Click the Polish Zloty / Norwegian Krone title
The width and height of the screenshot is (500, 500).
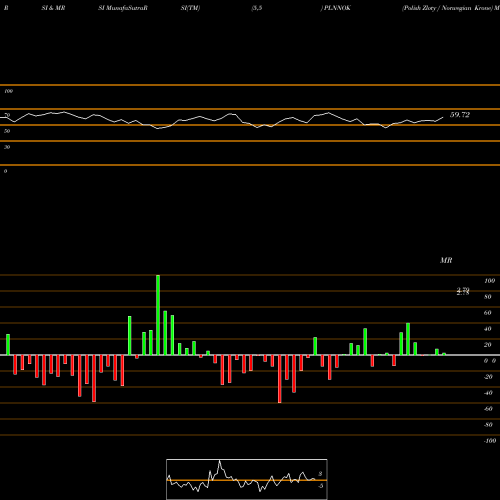[447, 8]
